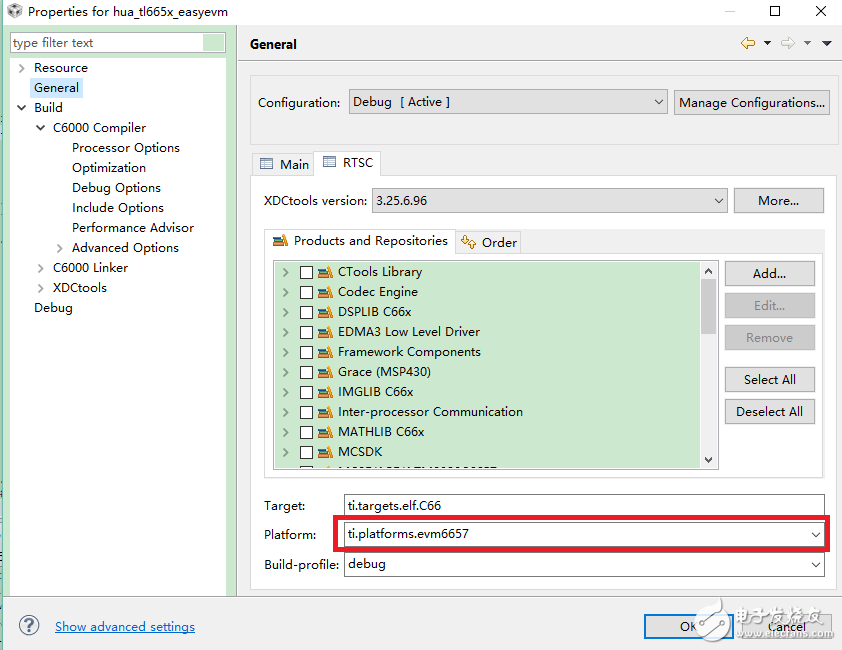Select the Debug item in tree
This screenshot has width=842, height=650.
53,308
